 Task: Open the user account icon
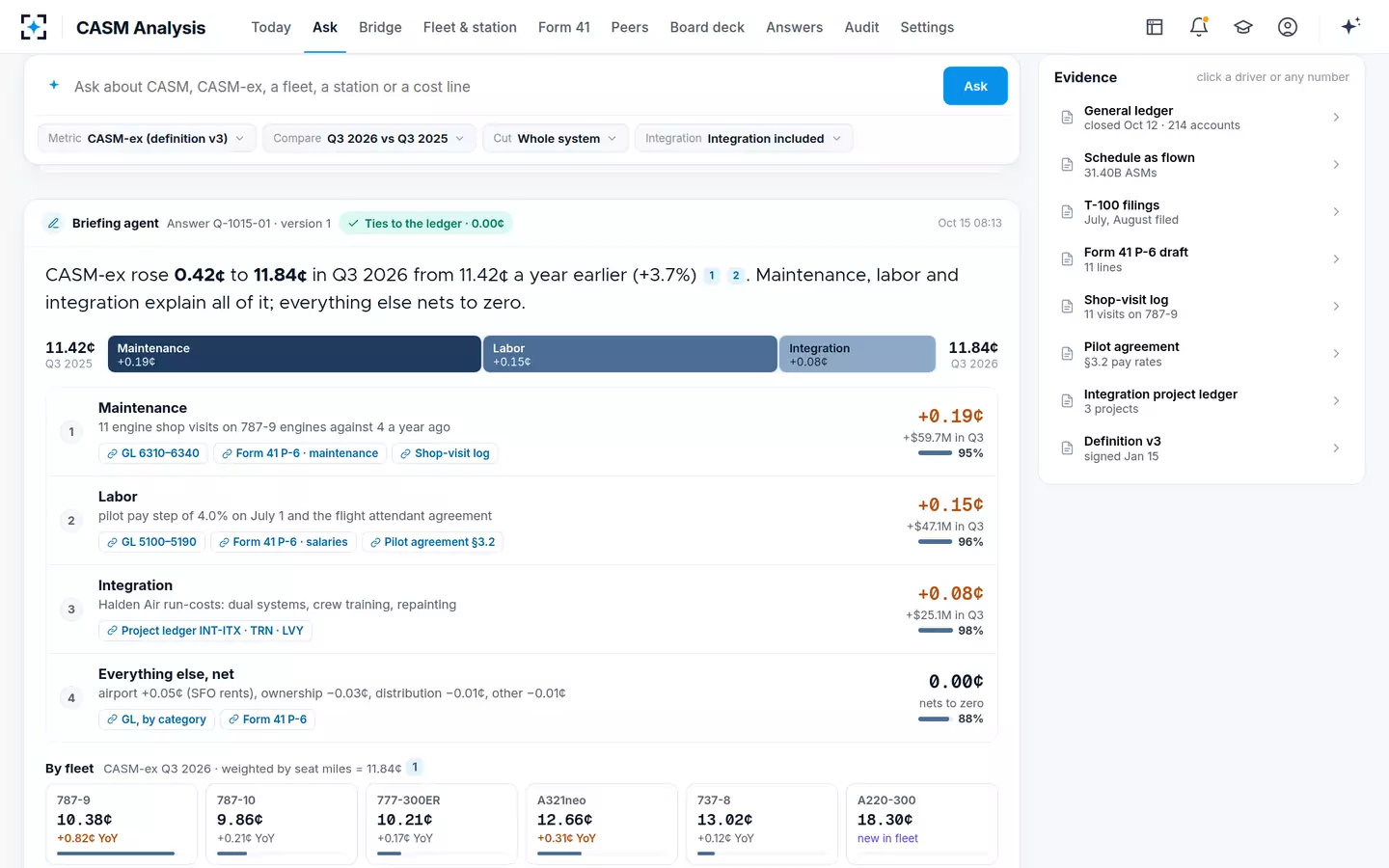pyautogui.click(x=1288, y=27)
